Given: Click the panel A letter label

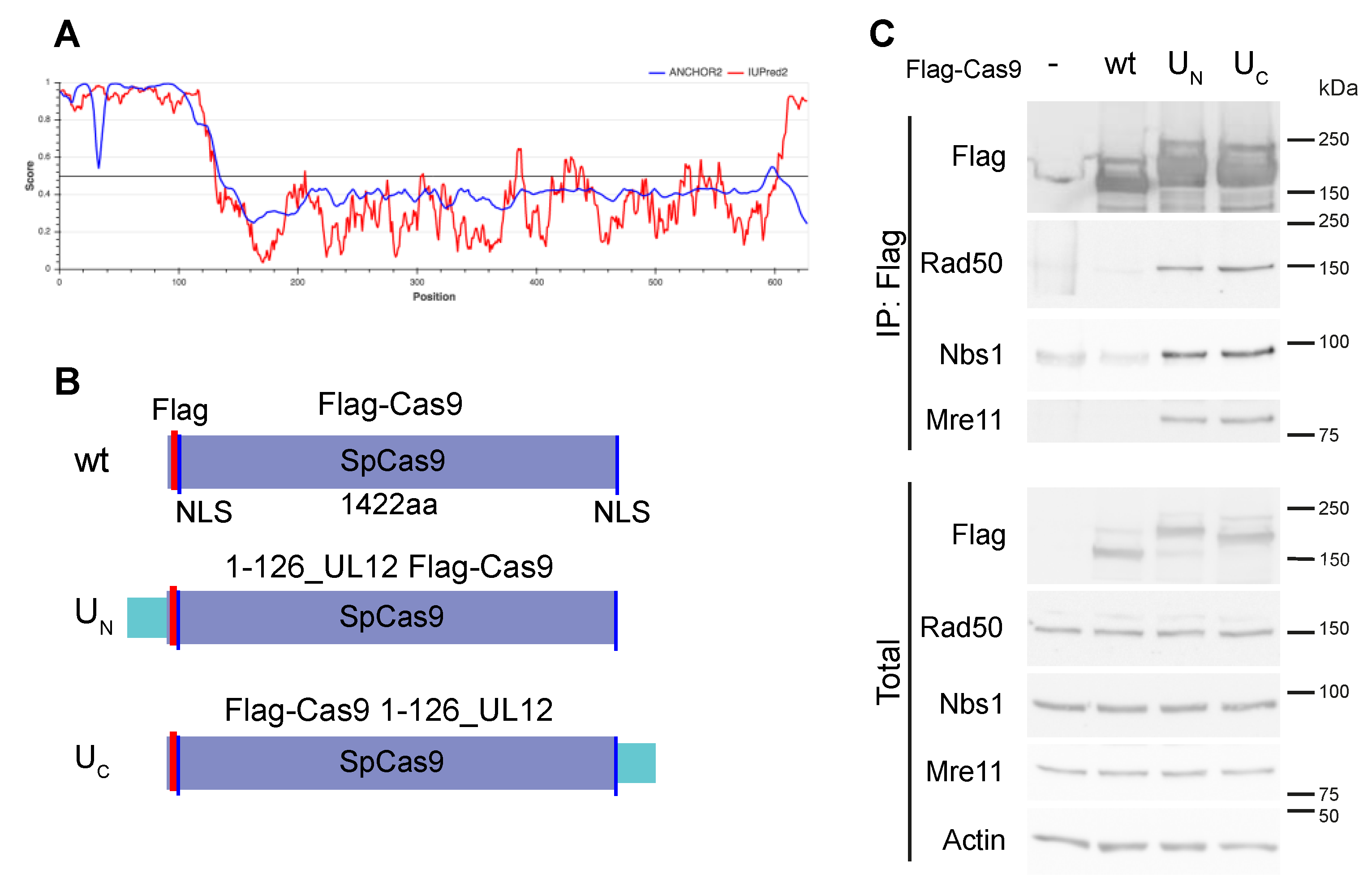Looking at the screenshot, I should pyautogui.click(x=67, y=34).
